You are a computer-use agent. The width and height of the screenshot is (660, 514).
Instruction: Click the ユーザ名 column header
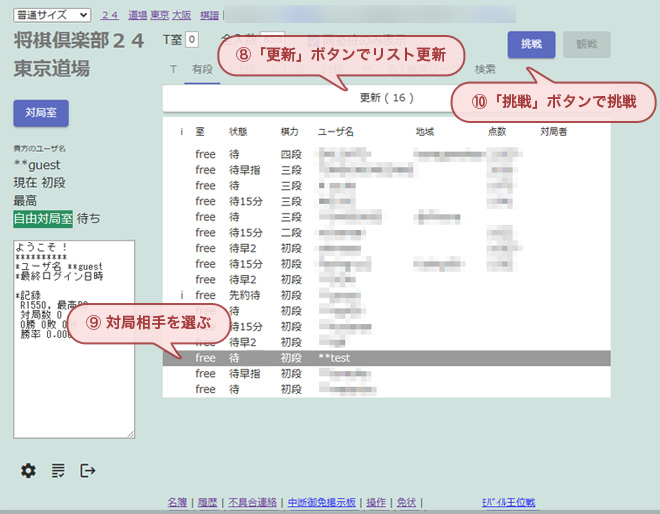336,132
